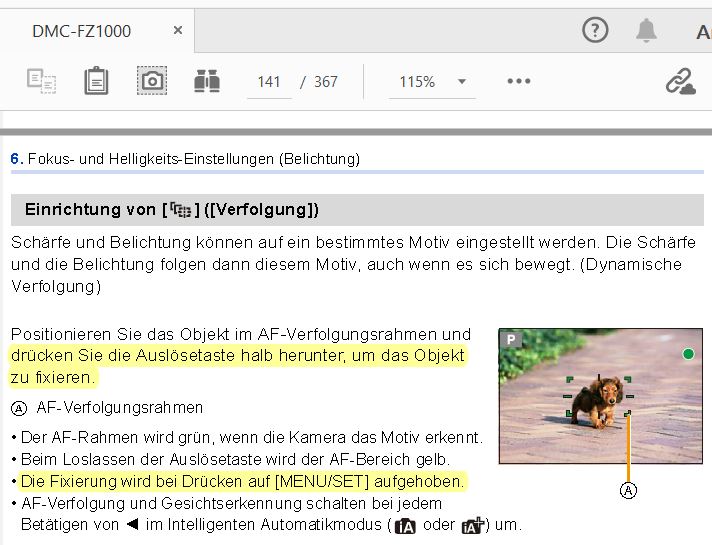Click the heading "Einrichtung von ([Verfolgung])"
712x545 pixels.
tap(172, 209)
